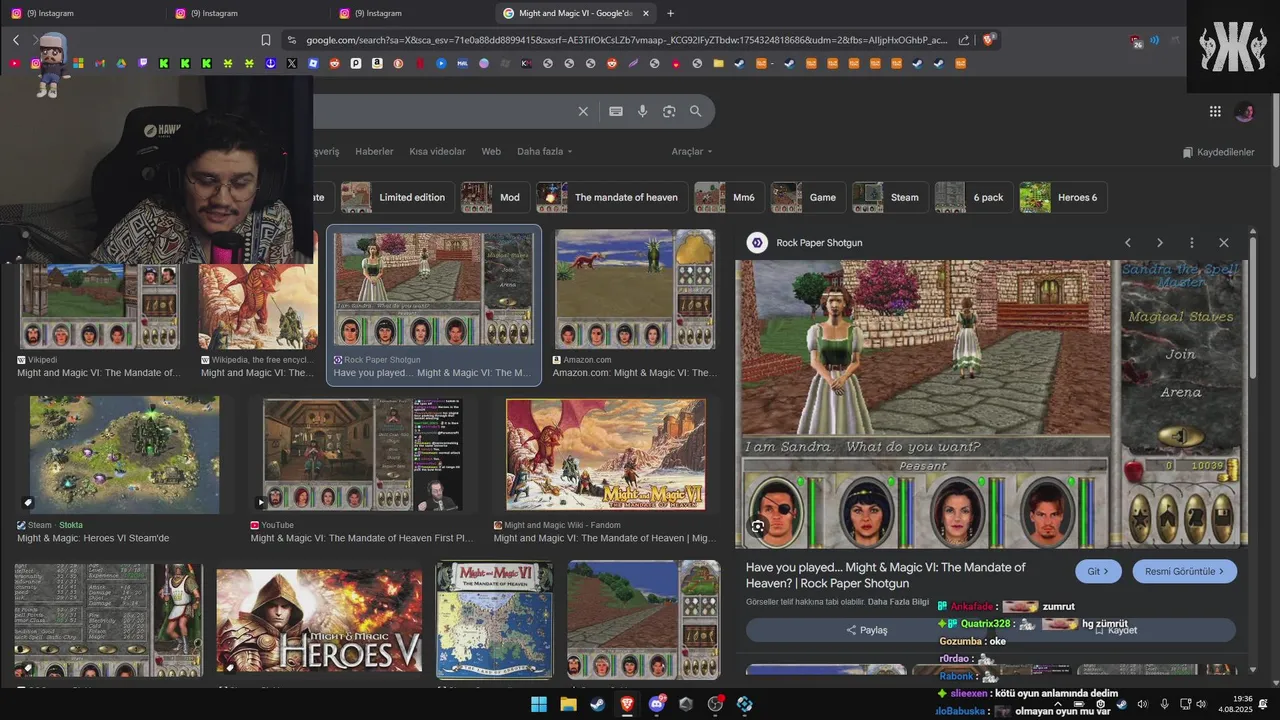
Task: Open the Amazon.com image result thumbnail
Action: point(635,290)
